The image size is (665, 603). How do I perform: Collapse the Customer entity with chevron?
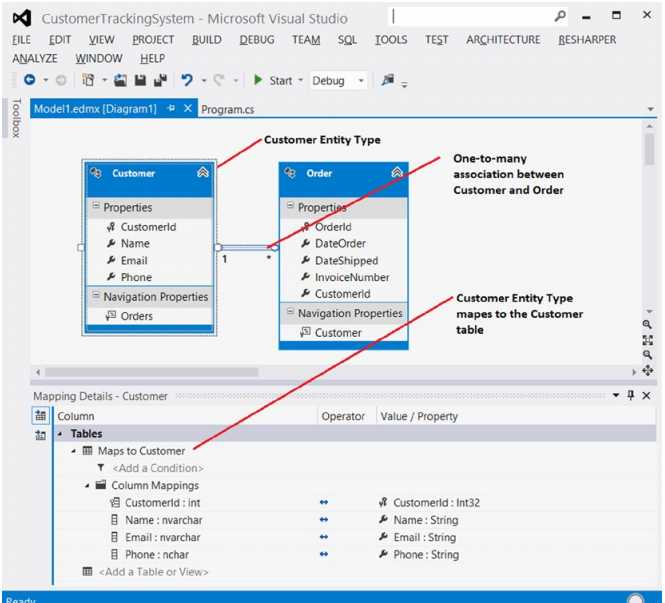point(203,172)
